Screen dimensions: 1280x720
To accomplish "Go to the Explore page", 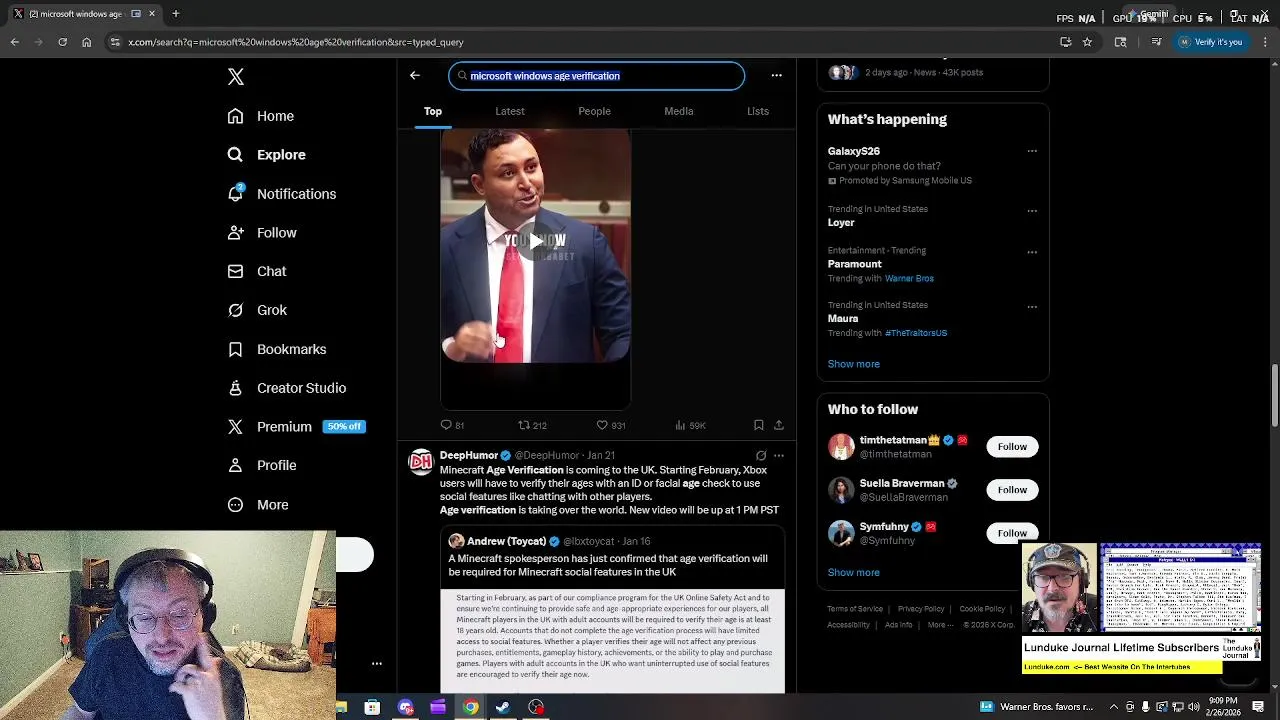I will (x=266, y=155).
